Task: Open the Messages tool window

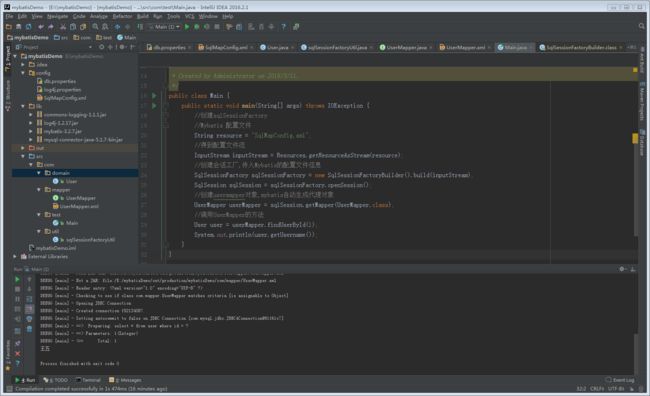Action: [125, 380]
